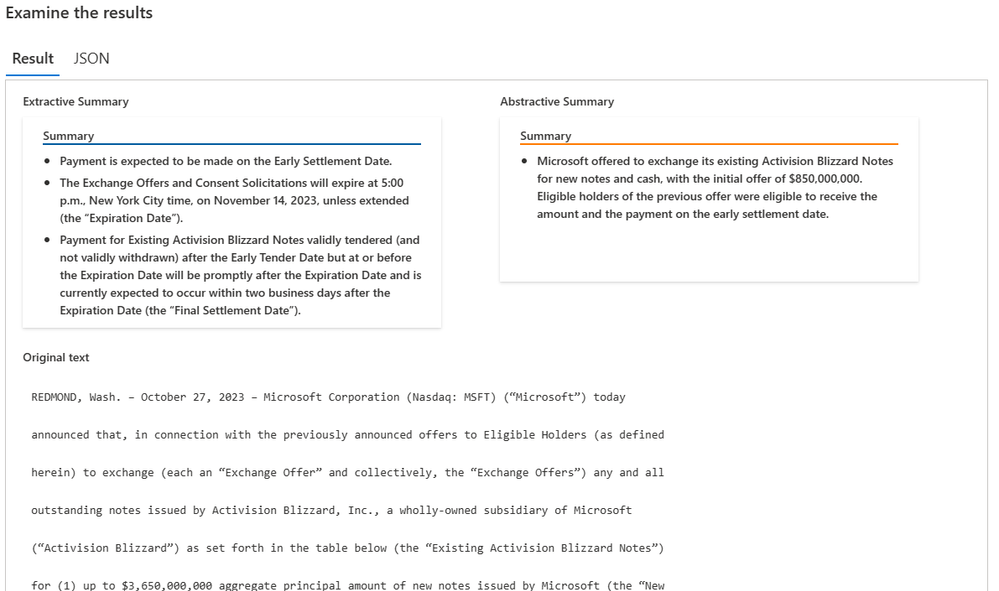Click the line beginning 'for (1) up to $3,650,000,000'
Screen dimensions: 999x591
(x=348, y=585)
